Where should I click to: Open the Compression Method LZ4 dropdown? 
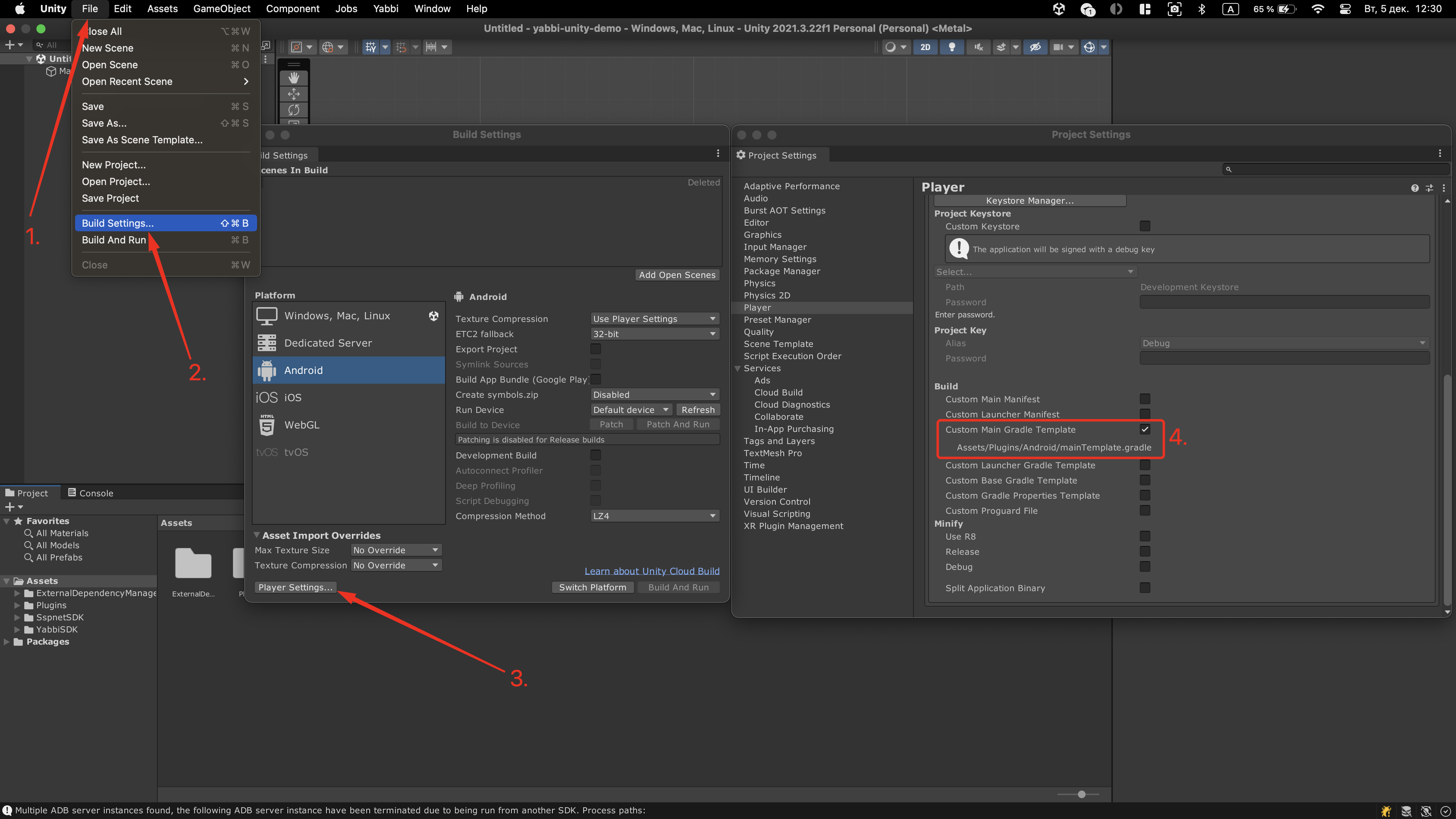tap(654, 516)
